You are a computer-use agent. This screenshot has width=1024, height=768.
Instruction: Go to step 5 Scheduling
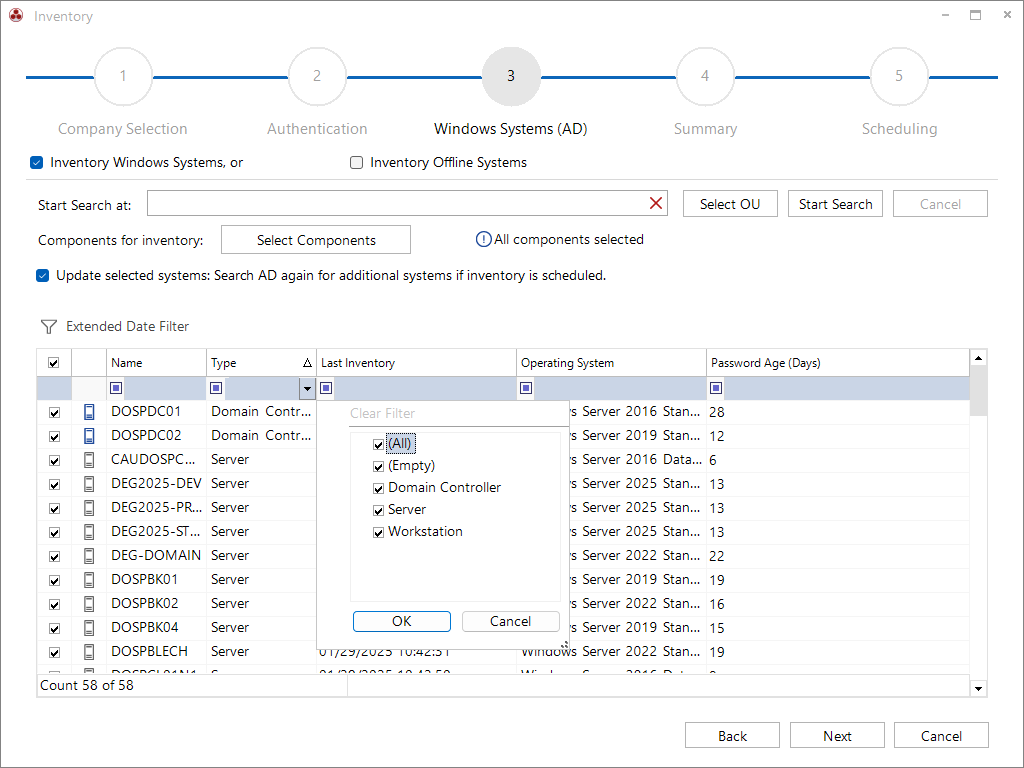pos(899,76)
